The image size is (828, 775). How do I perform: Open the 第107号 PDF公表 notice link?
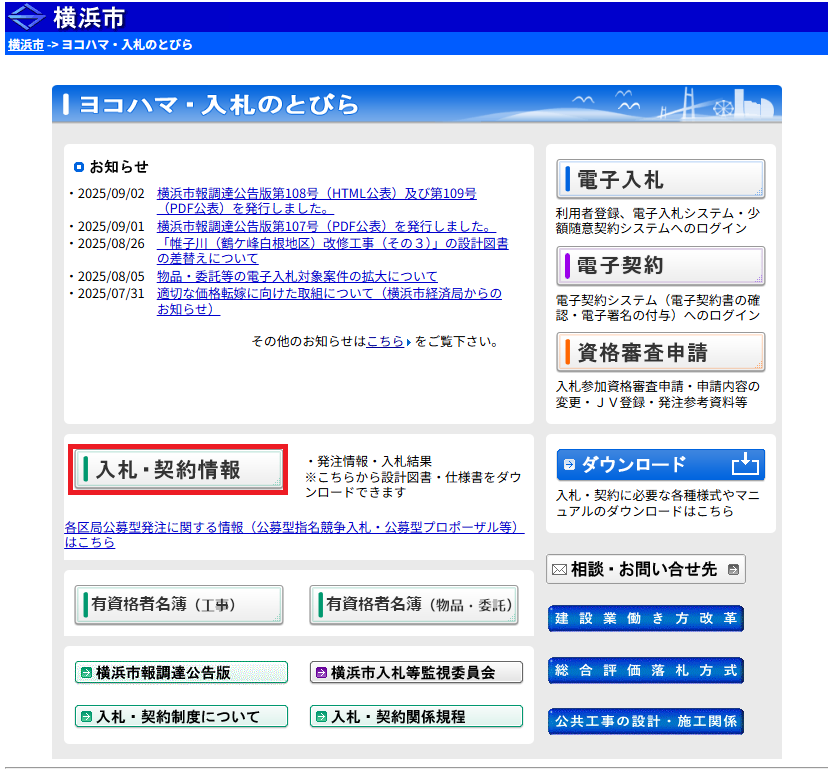(x=326, y=226)
